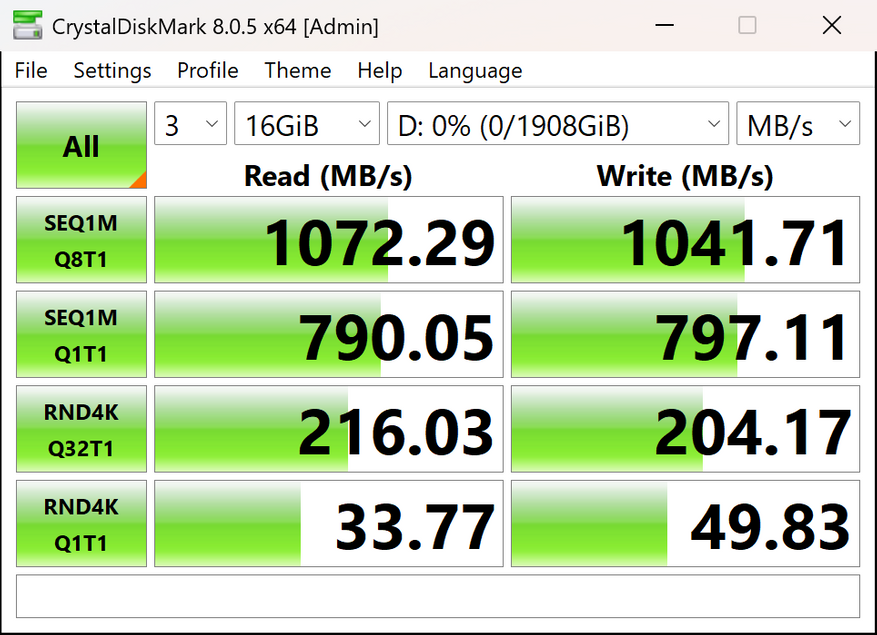Image resolution: width=877 pixels, height=635 pixels.
Task: Open the File menu
Action: coord(31,70)
